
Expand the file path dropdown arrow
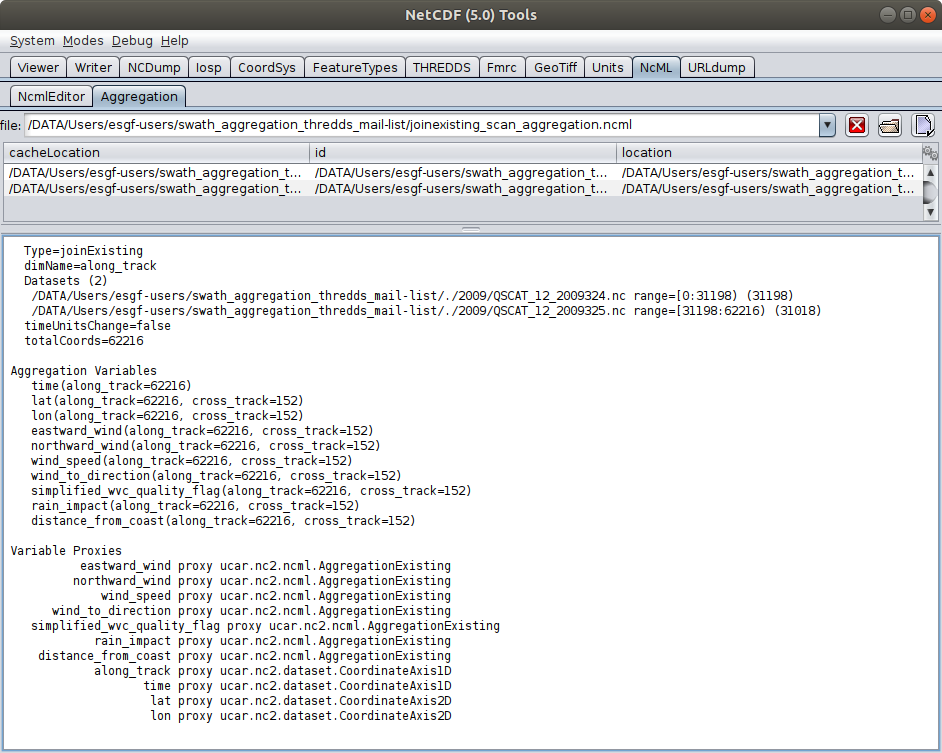pyautogui.click(x=827, y=125)
